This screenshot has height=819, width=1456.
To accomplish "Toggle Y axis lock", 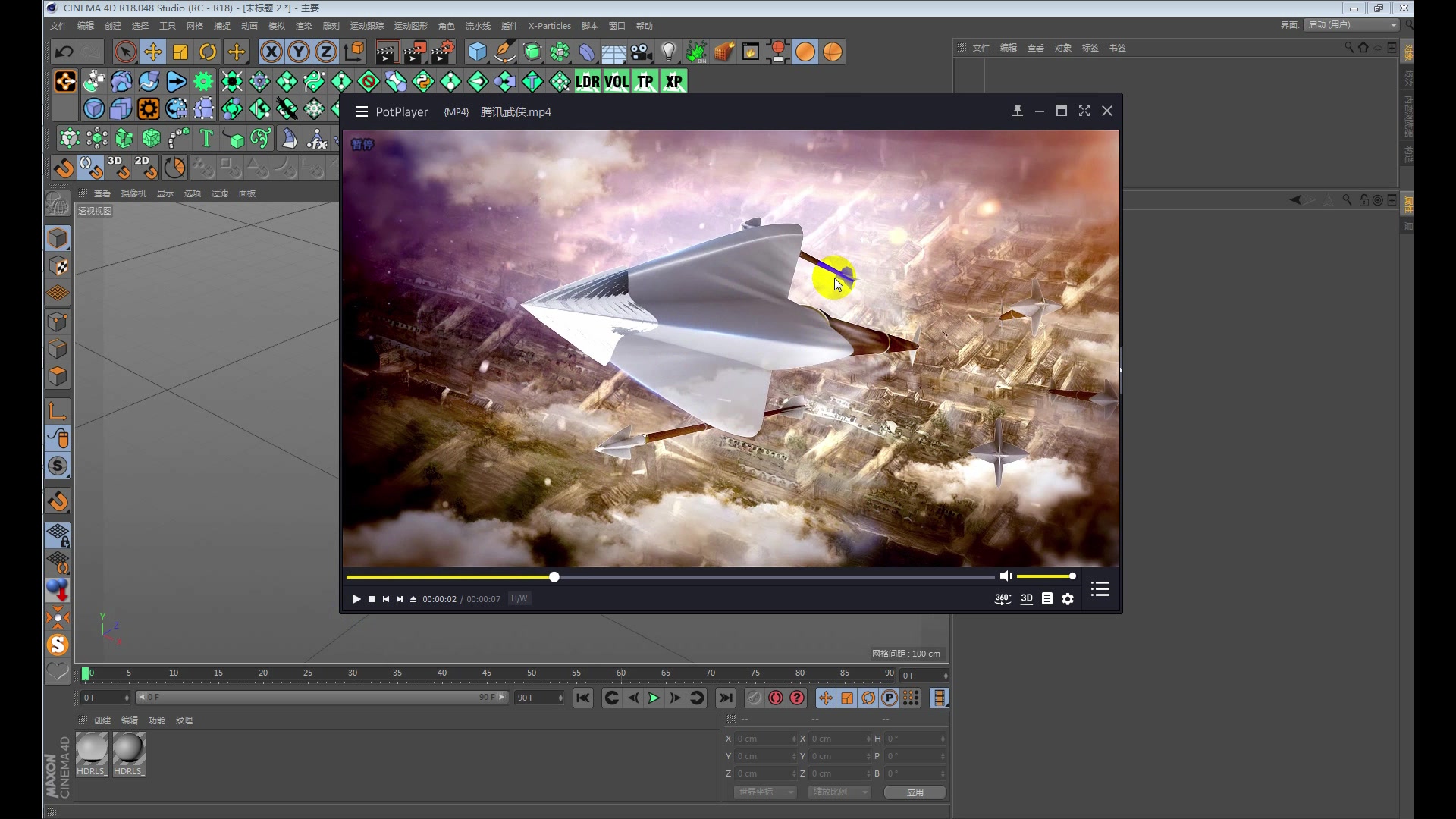I will pyautogui.click(x=299, y=52).
